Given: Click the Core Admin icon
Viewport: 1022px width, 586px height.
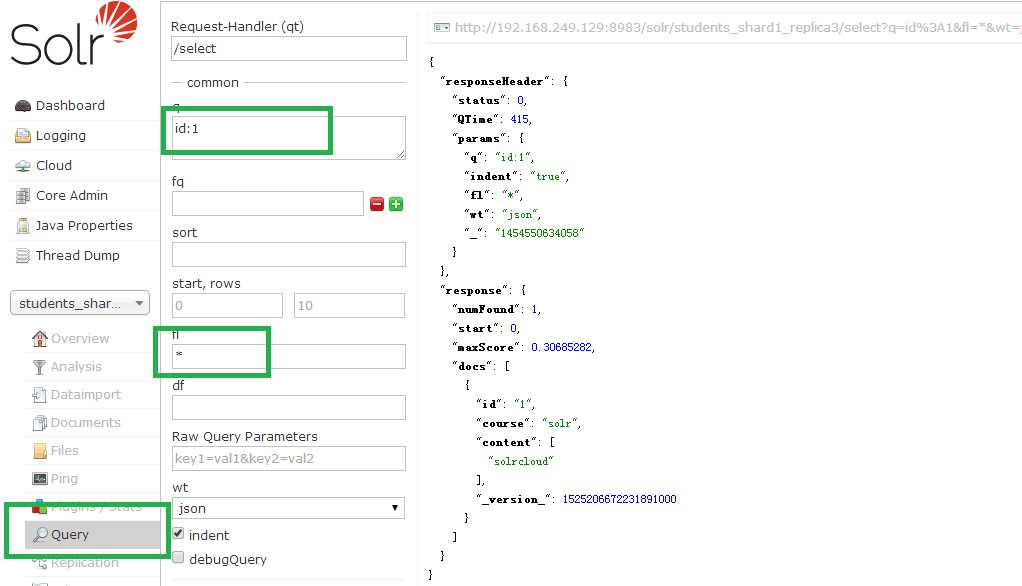Looking at the screenshot, I should coord(23,196).
